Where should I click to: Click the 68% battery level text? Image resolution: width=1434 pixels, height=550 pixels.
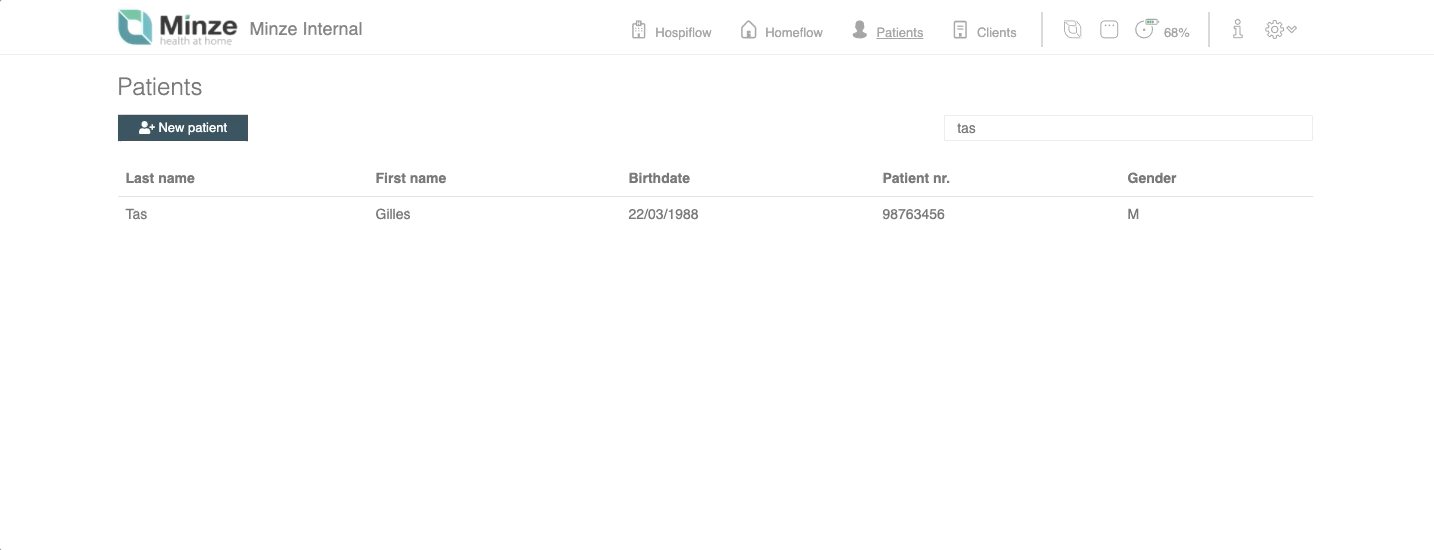point(1177,32)
